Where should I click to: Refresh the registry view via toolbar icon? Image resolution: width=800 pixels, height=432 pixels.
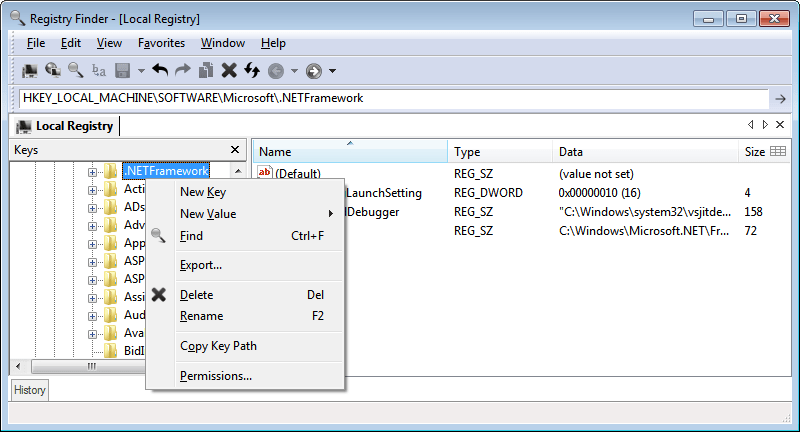(251, 70)
